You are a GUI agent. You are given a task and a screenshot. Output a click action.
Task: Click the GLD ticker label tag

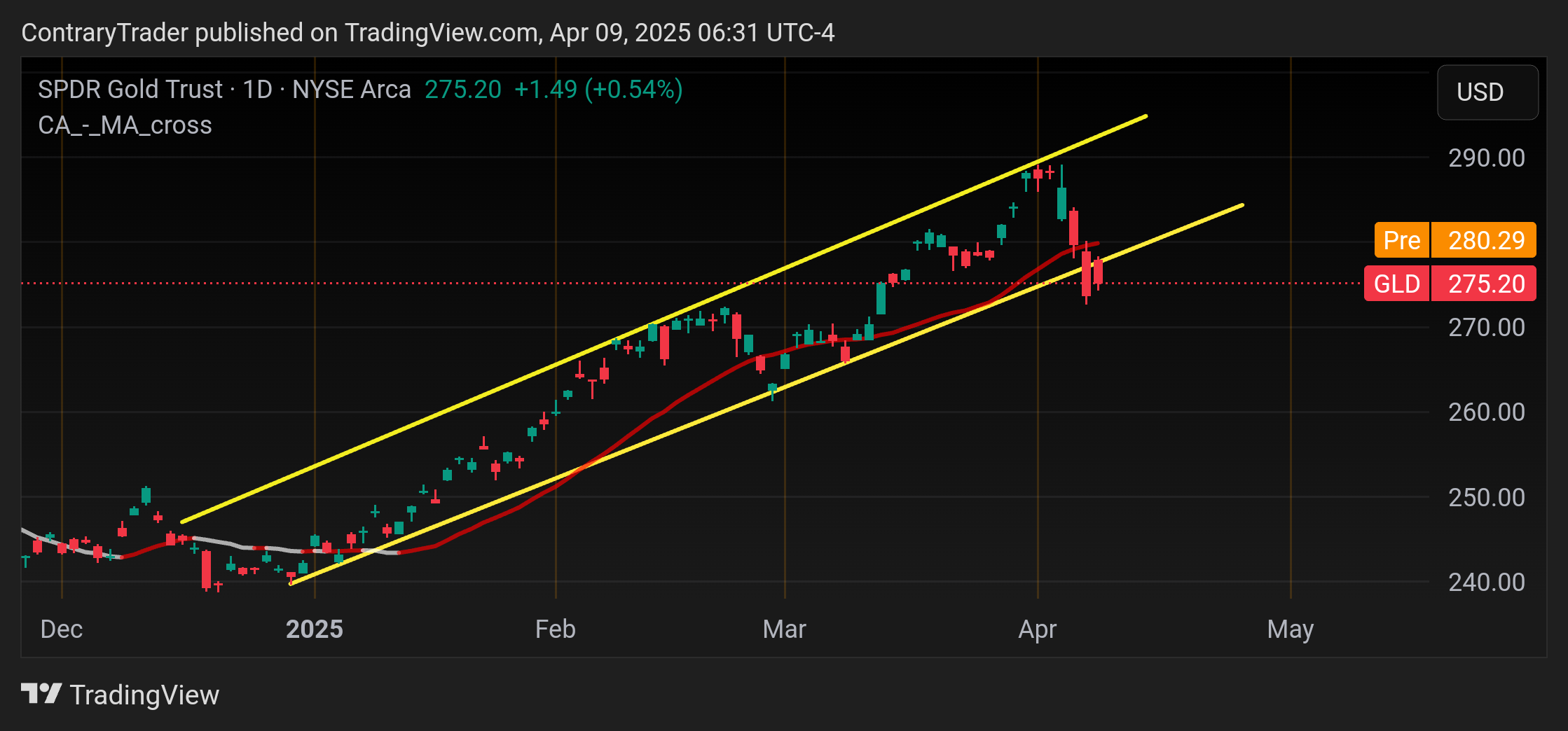[1396, 284]
